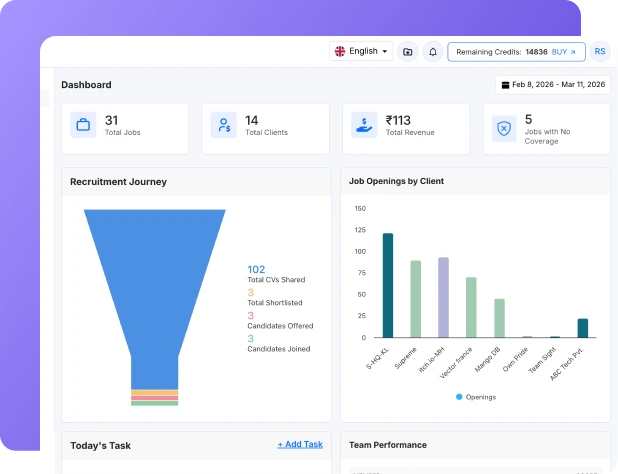Click the Jobs with No Coverage shield icon

point(504,127)
